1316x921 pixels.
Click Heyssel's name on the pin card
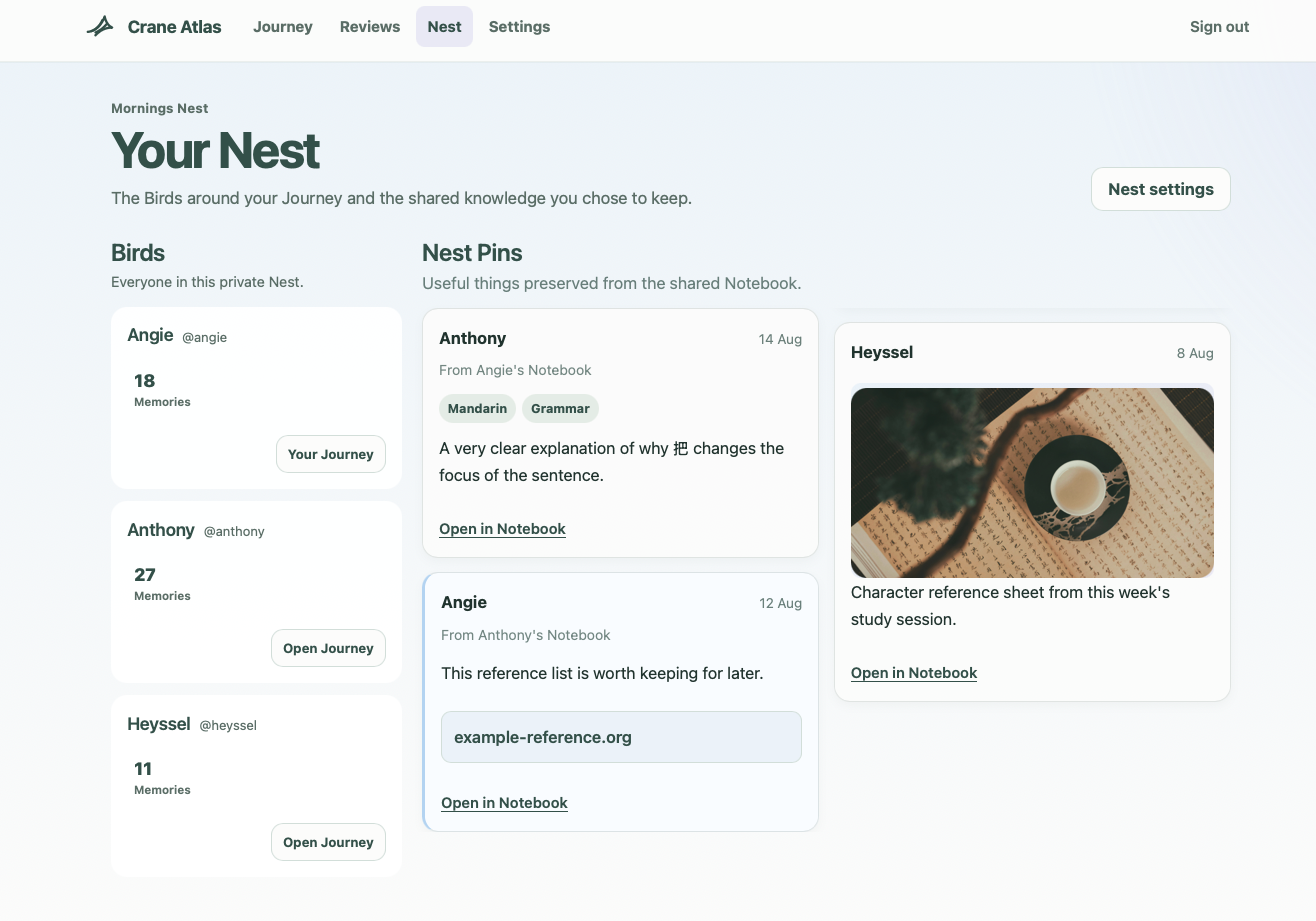[882, 352]
